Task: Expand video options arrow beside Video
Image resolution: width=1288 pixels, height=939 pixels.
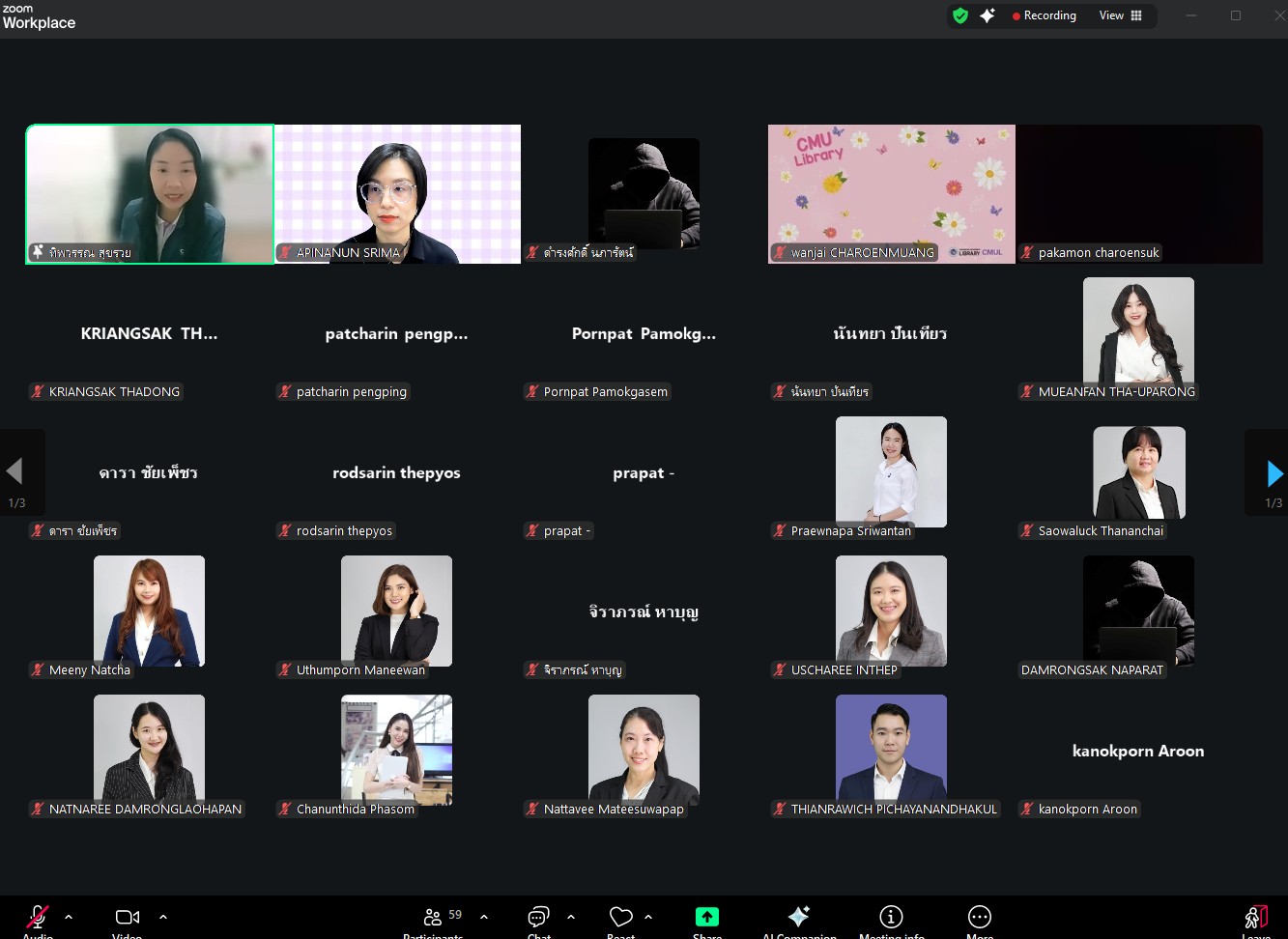Action: click(163, 917)
